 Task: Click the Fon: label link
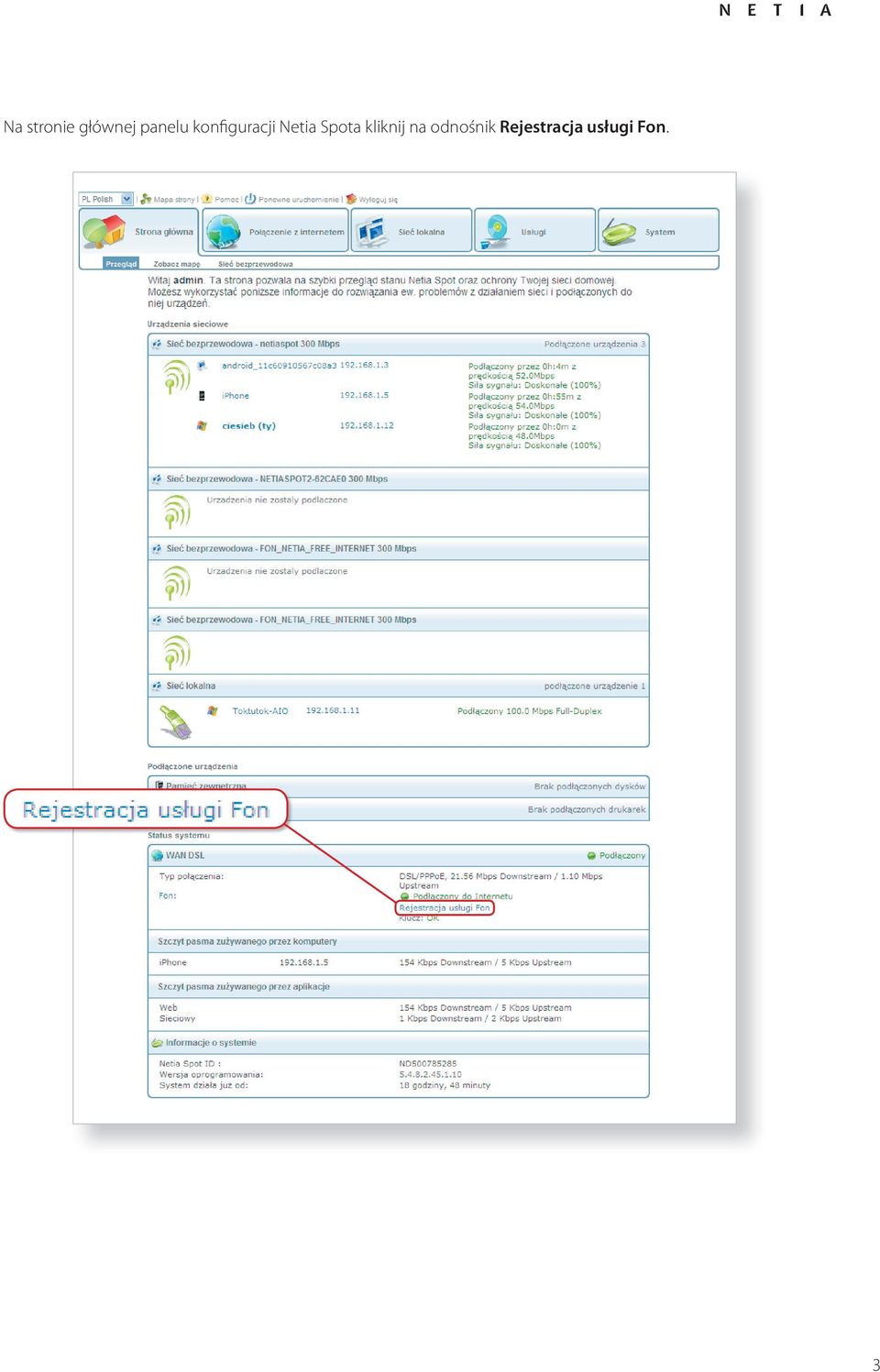(x=168, y=896)
